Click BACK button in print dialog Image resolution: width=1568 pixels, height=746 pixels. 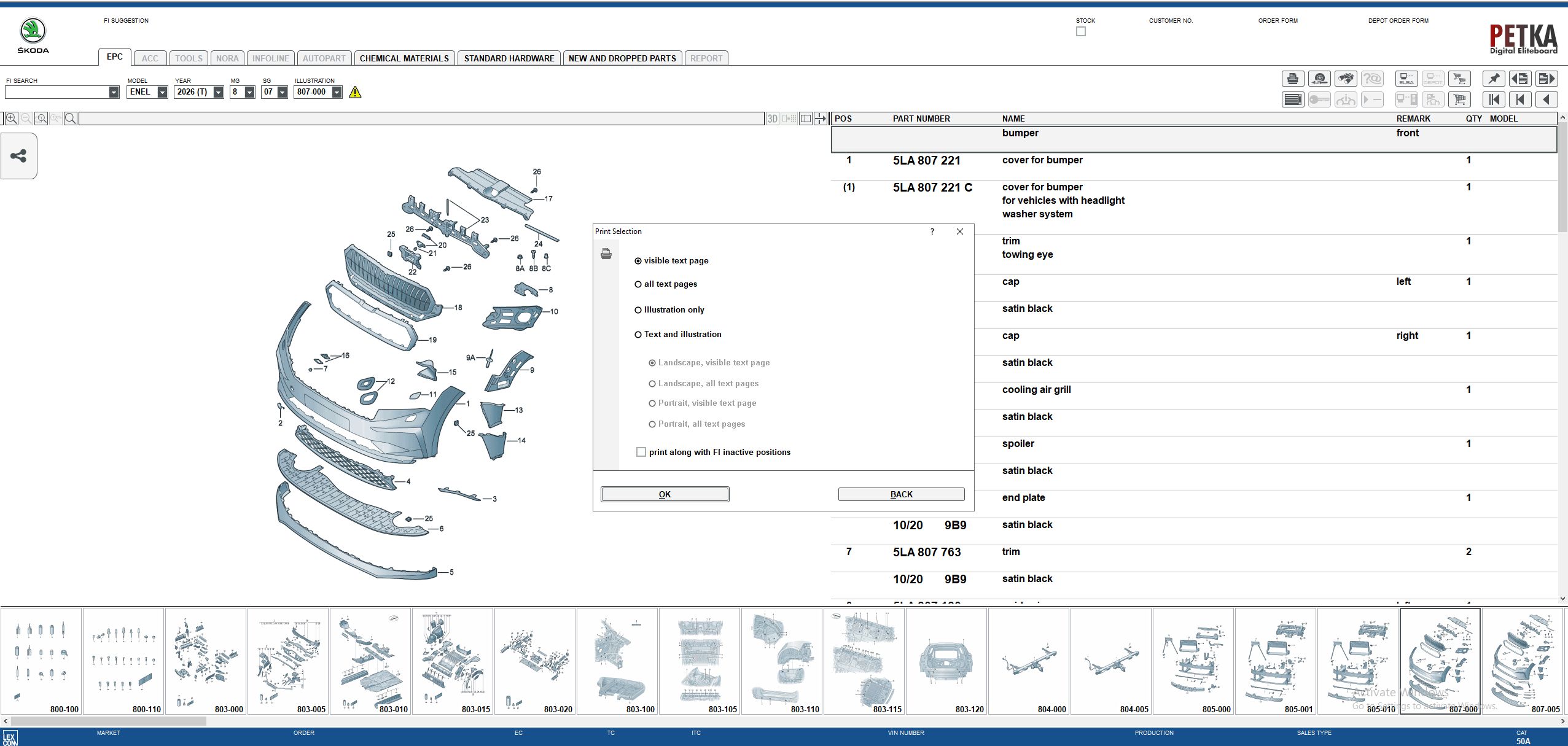click(901, 494)
